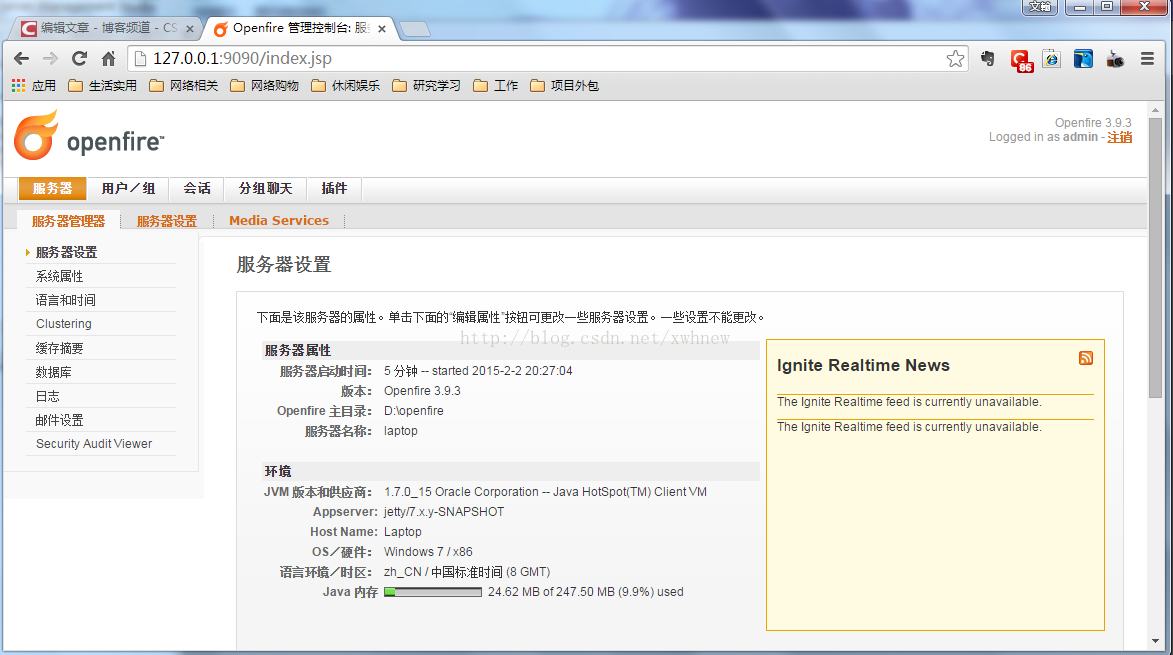Open the 休闲娱乐 bookmark folder
Image resolution: width=1173 pixels, height=655 pixels.
click(346, 86)
